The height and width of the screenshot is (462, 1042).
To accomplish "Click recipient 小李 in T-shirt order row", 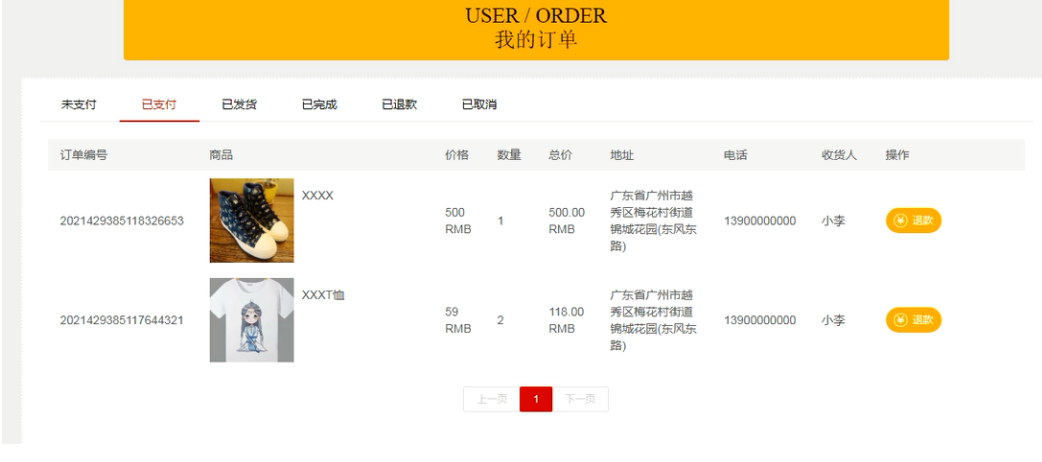I will pyautogui.click(x=833, y=320).
